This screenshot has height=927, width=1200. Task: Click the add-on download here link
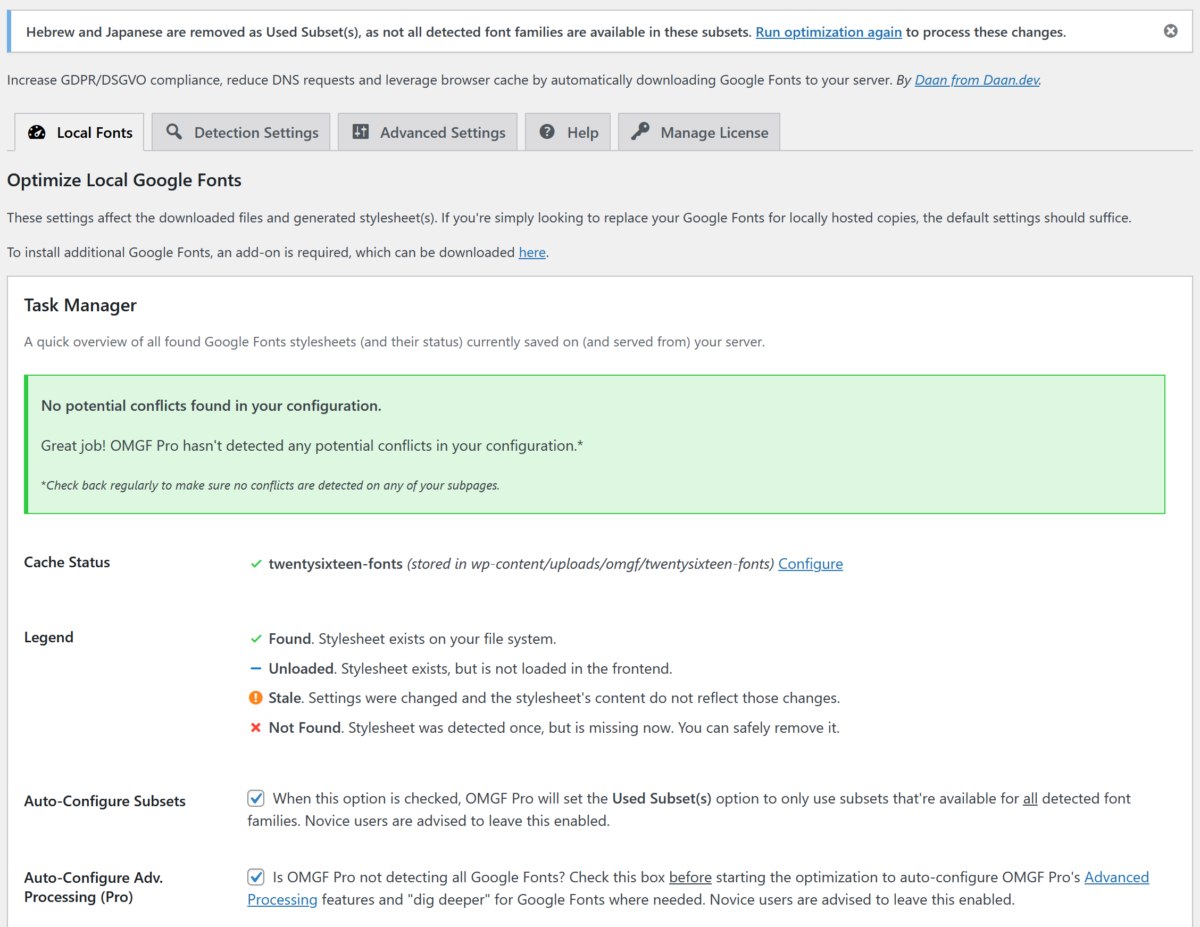532,252
